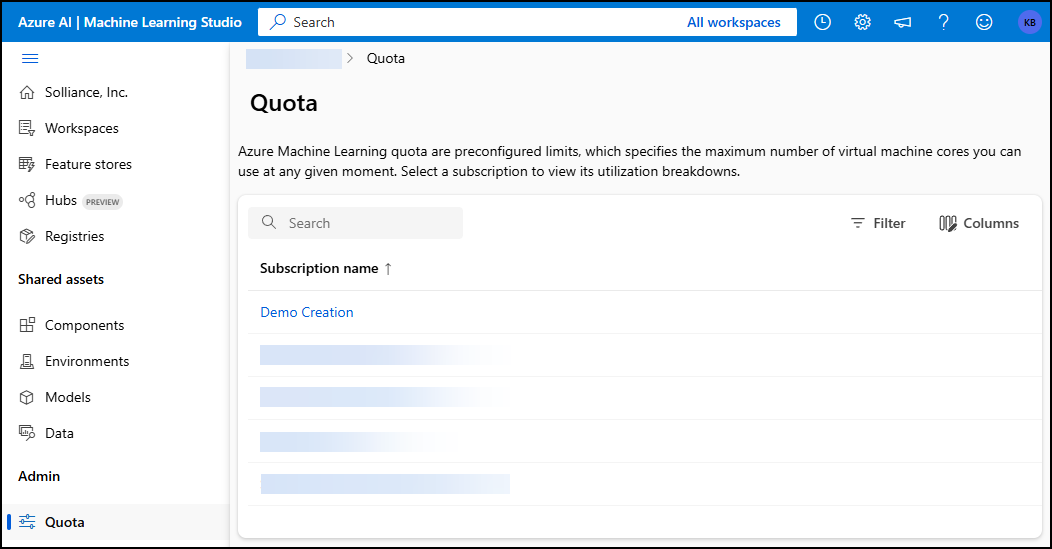Focus the subscription Search box
This screenshot has width=1052, height=549.
(356, 223)
